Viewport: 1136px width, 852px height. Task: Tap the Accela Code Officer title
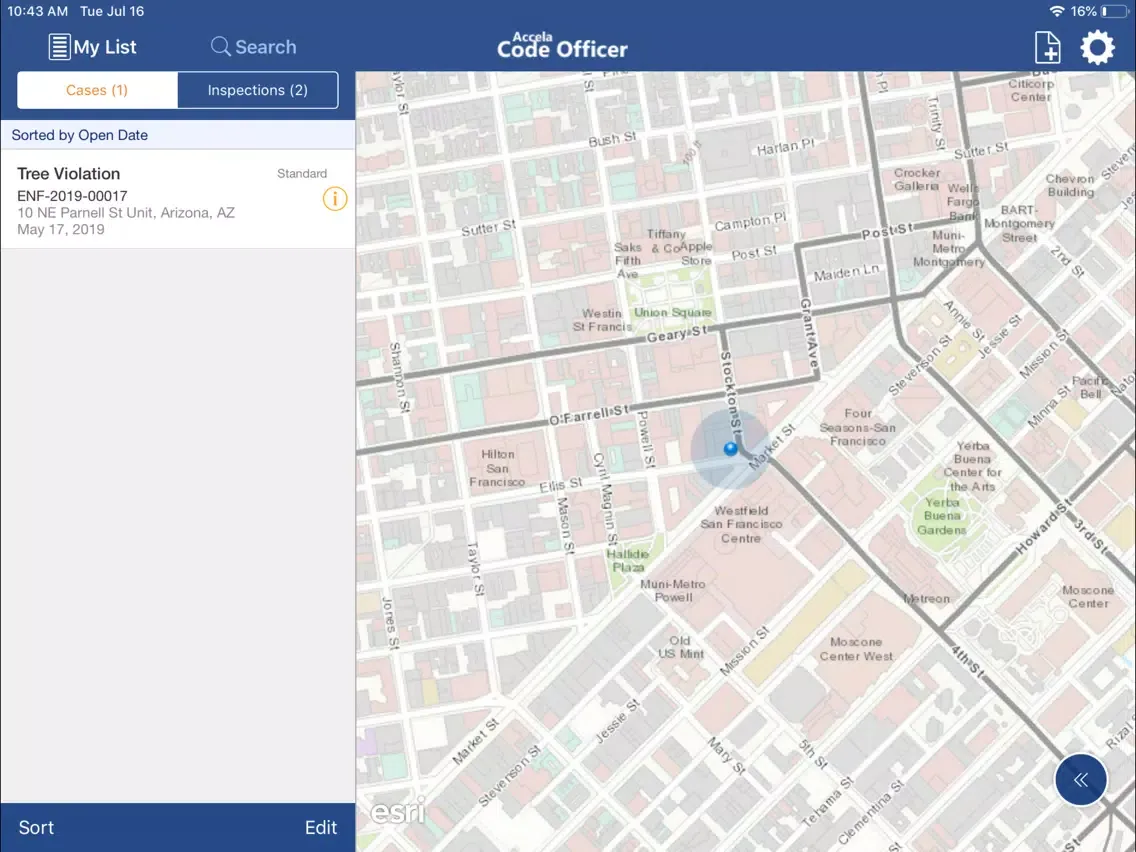tap(562, 46)
